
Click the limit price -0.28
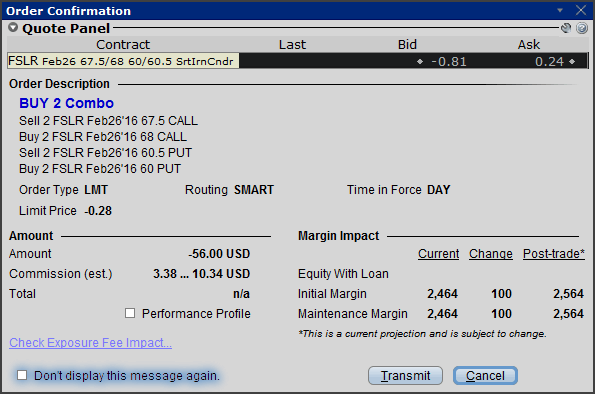pos(98,211)
